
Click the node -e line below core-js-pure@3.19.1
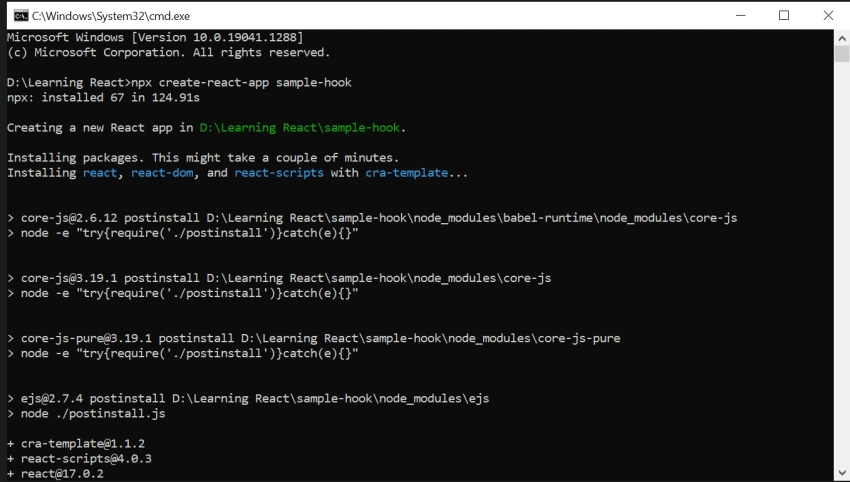[x=183, y=354]
